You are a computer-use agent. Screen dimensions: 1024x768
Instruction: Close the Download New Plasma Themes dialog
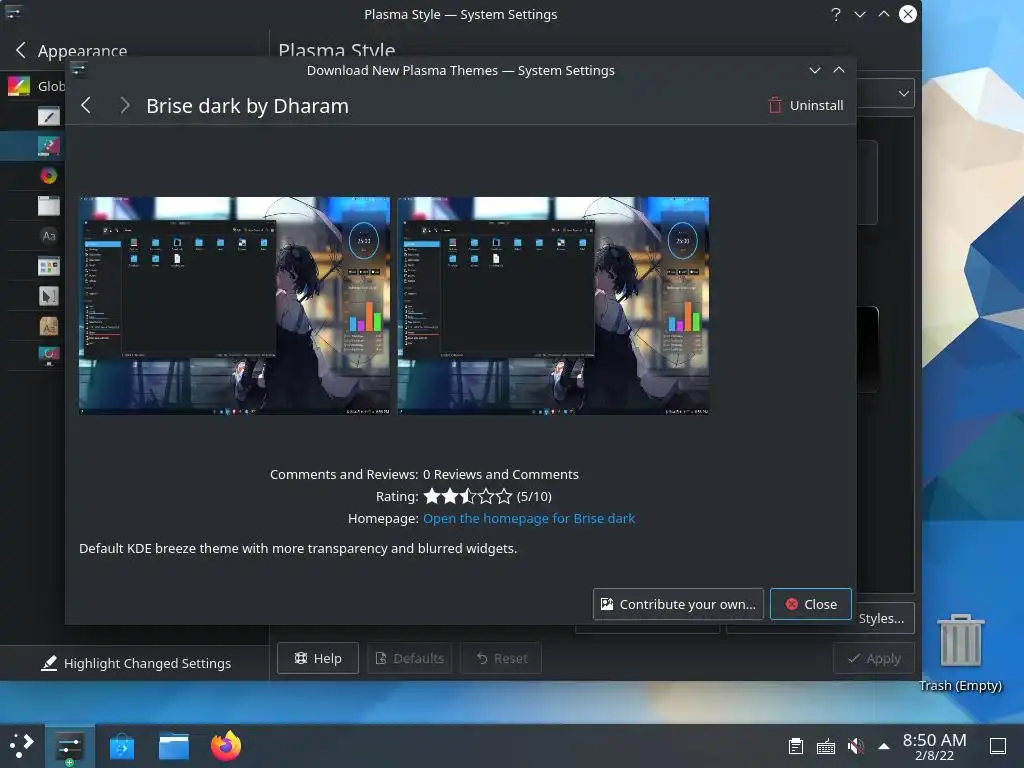click(810, 604)
